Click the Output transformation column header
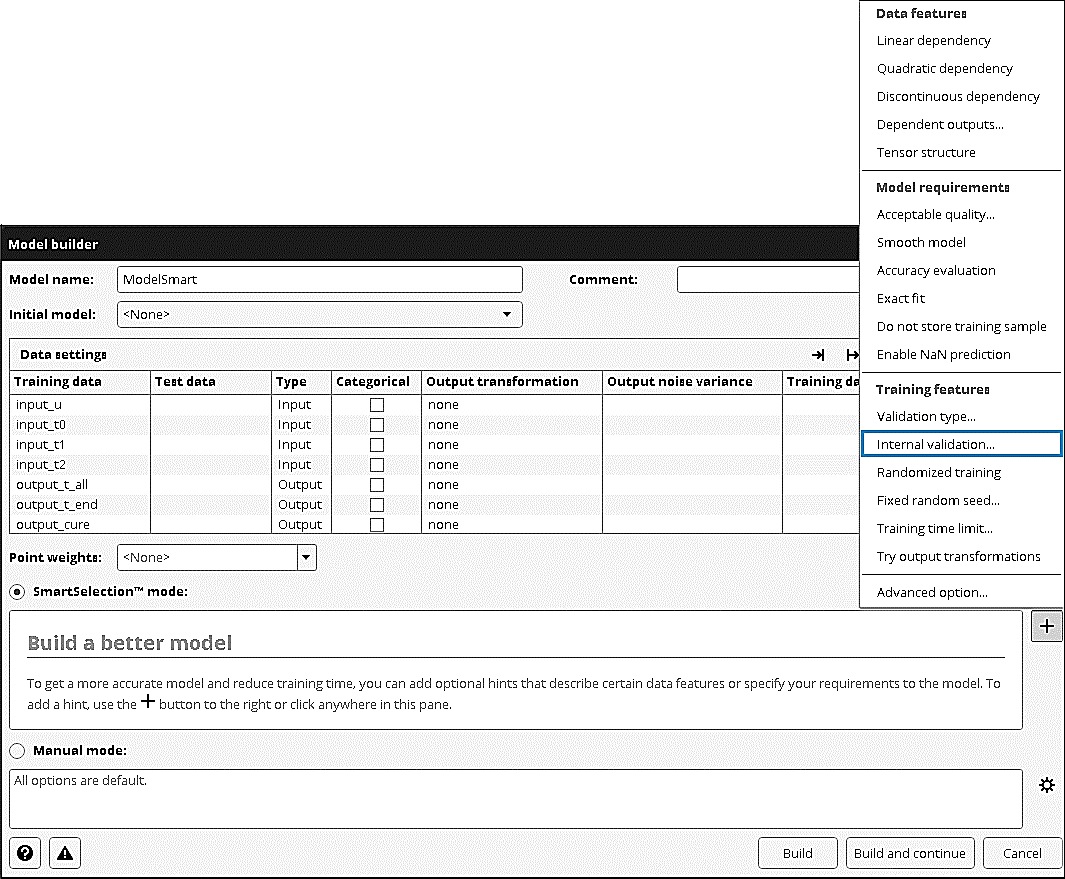This screenshot has height=879, width=1065. point(512,382)
